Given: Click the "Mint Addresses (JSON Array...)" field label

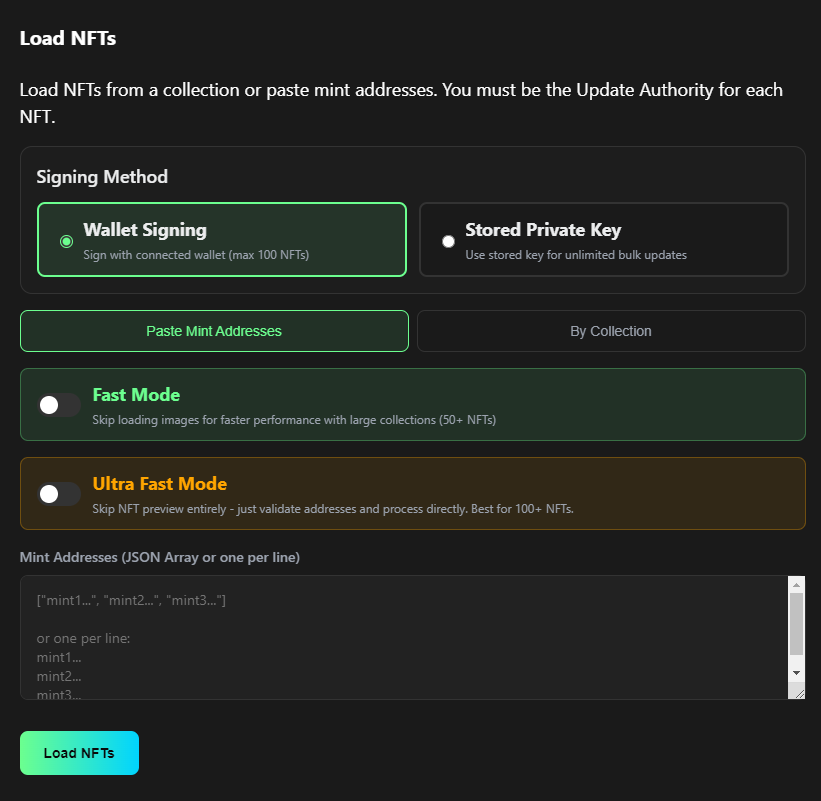Looking at the screenshot, I should tap(160, 557).
